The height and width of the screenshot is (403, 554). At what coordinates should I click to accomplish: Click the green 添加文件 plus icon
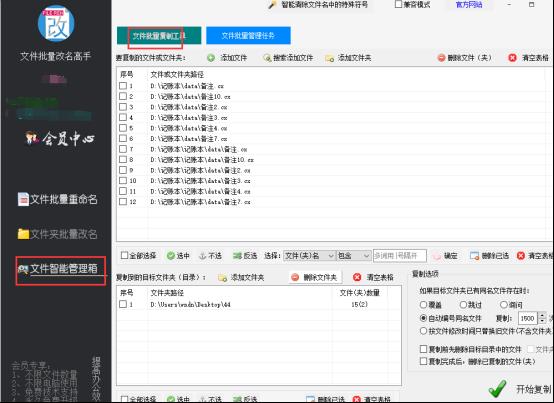[x=211, y=58]
